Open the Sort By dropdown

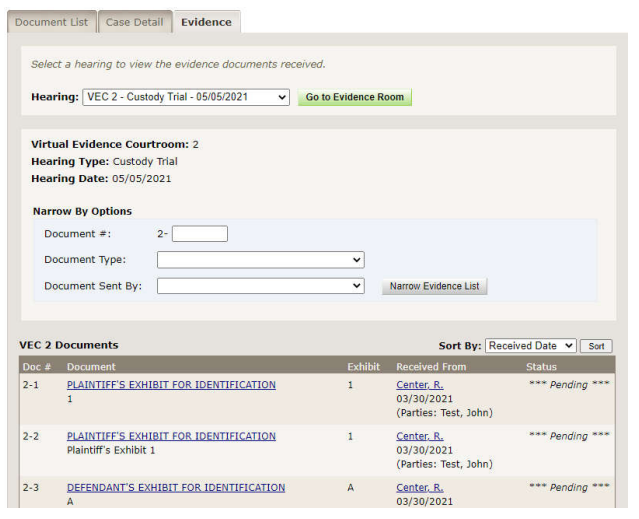(x=531, y=346)
